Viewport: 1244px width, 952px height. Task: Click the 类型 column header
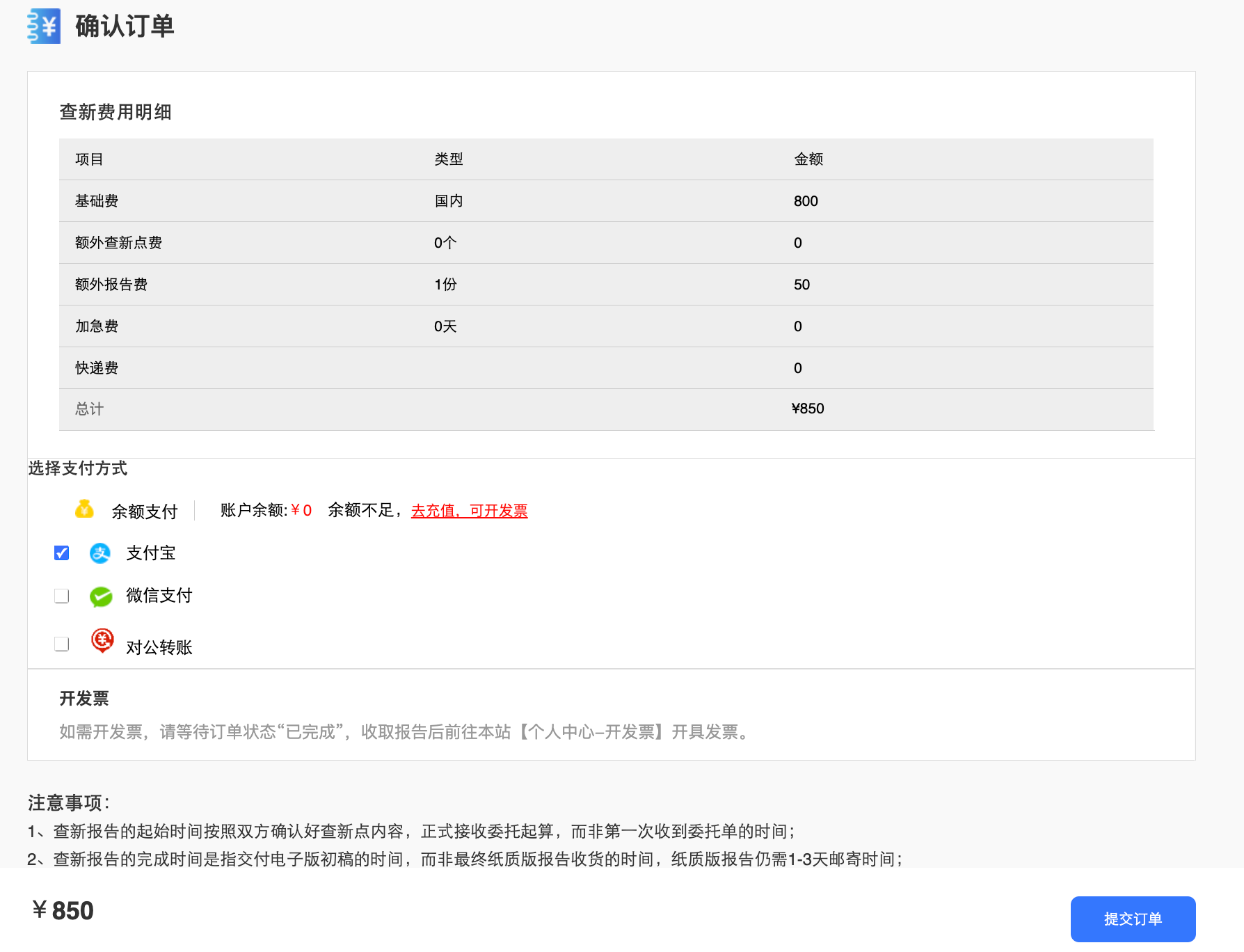449,159
